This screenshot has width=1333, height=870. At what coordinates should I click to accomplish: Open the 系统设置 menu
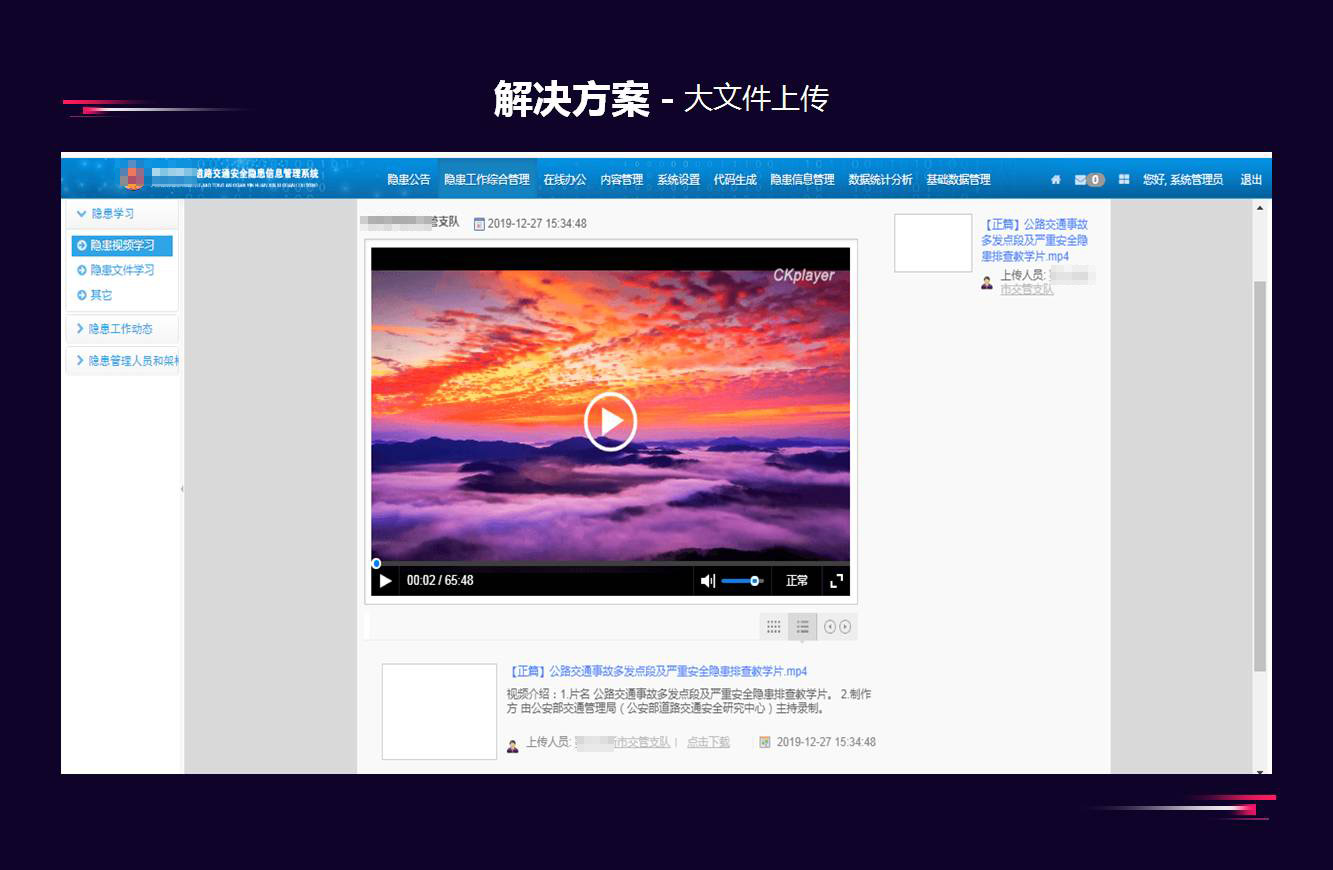tap(678, 179)
